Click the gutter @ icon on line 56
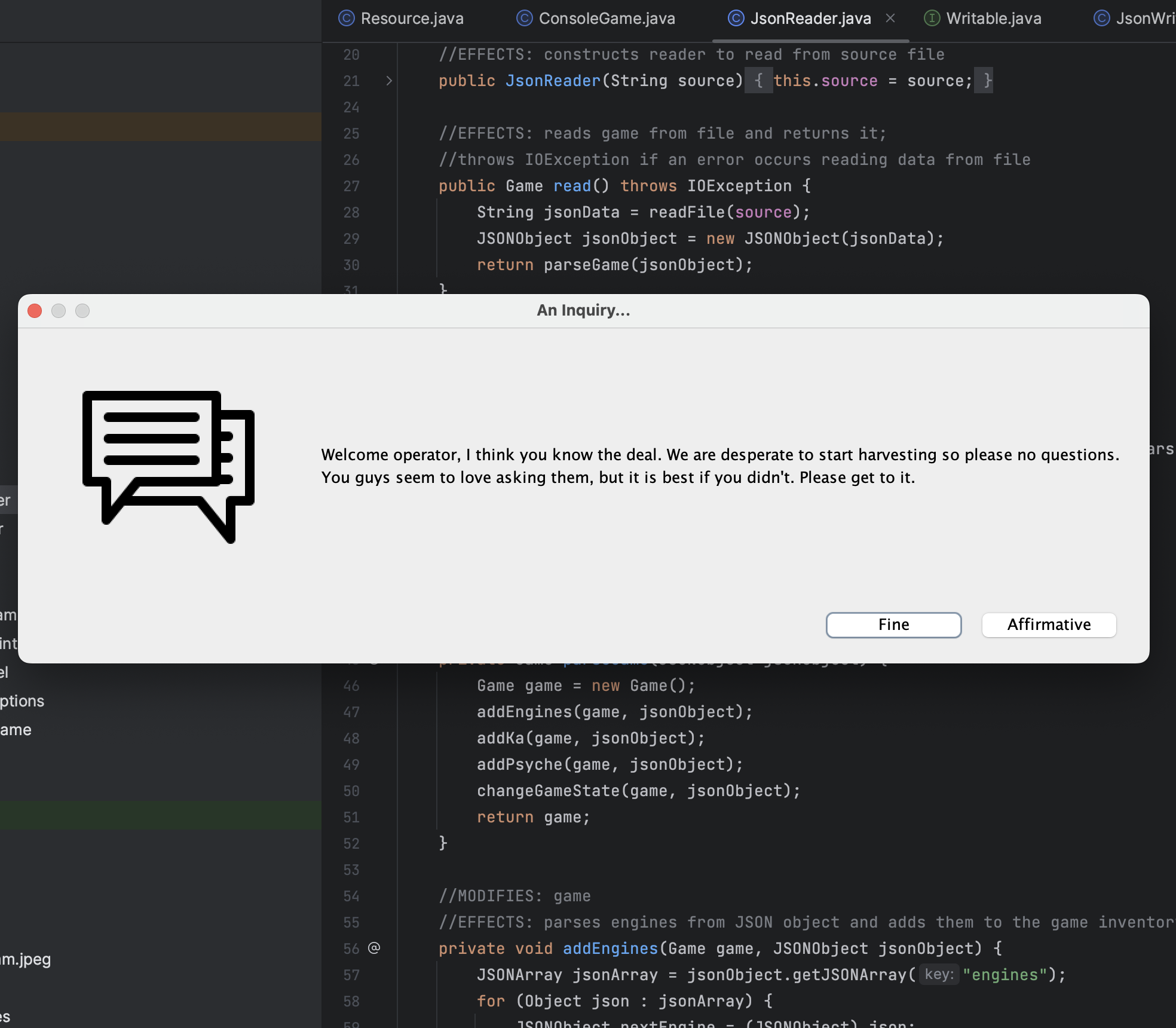The image size is (1176, 1028). 374,948
